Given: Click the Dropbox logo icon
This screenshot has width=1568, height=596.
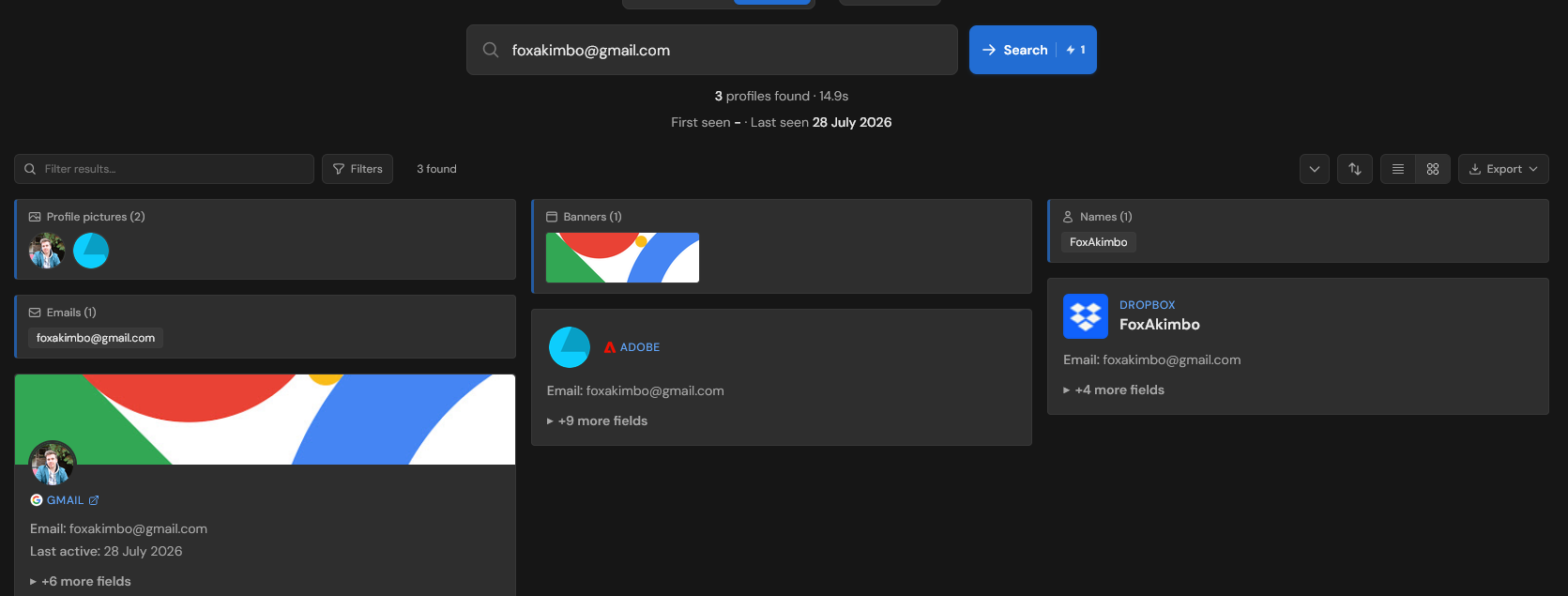Looking at the screenshot, I should [x=1086, y=316].
